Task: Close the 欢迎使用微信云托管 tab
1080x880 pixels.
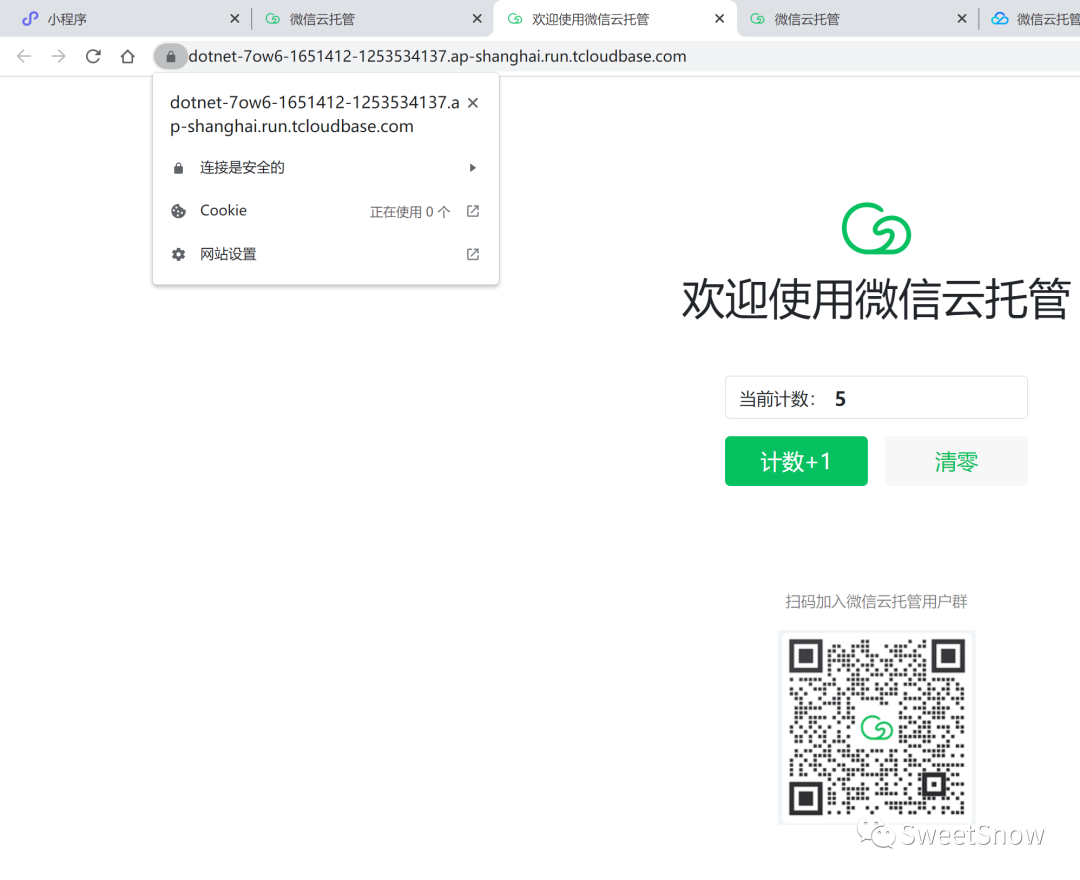Action: pos(720,19)
